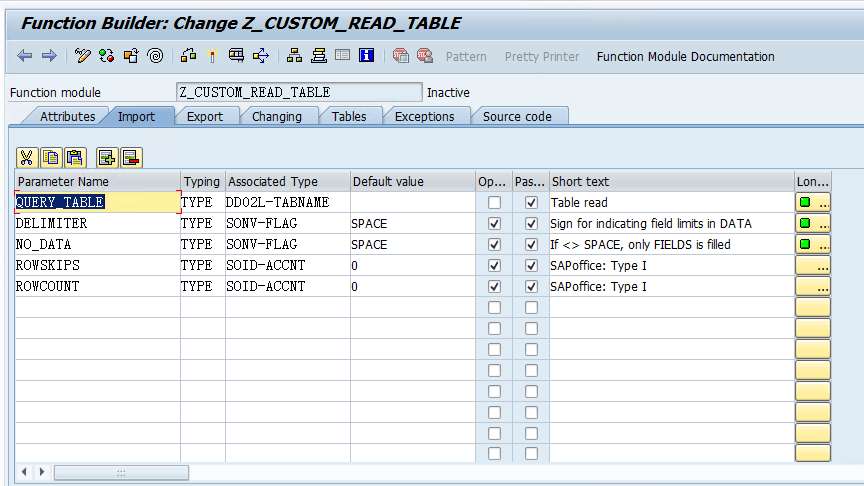Click the Delete Row icon
864x486 pixels.
pos(131,158)
